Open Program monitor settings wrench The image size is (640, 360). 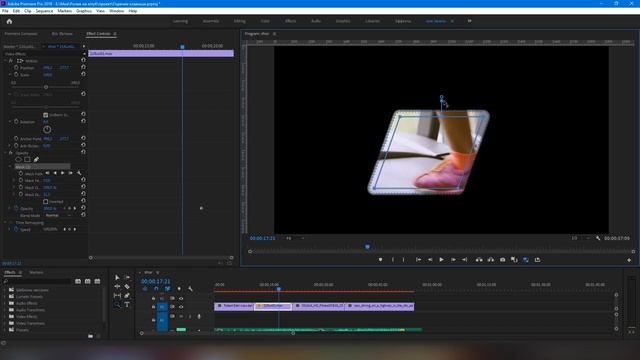pos(598,238)
